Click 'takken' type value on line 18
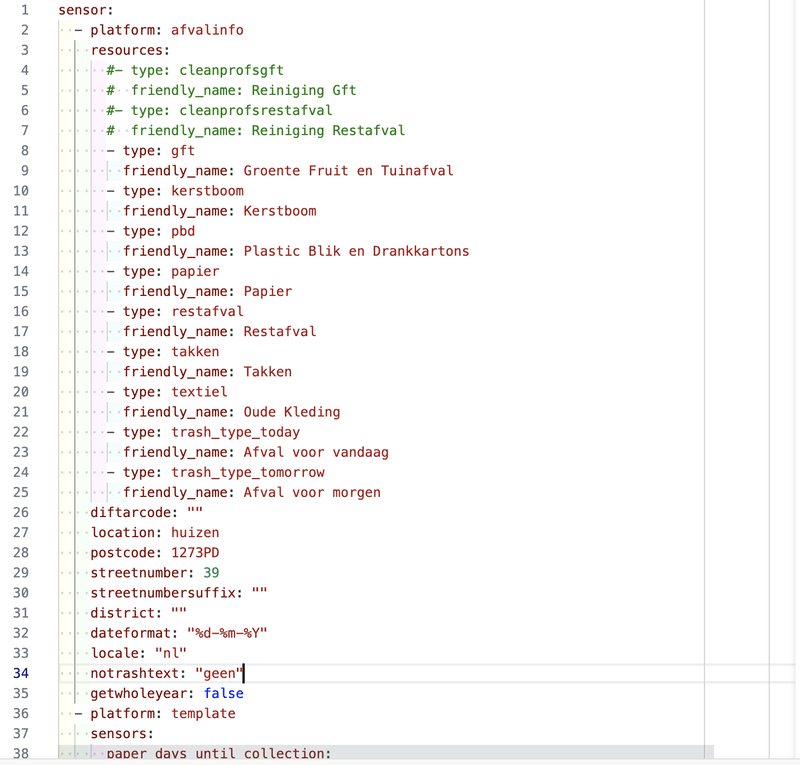The height and width of the screenshot is (765, 800). [x=195, y=352]
